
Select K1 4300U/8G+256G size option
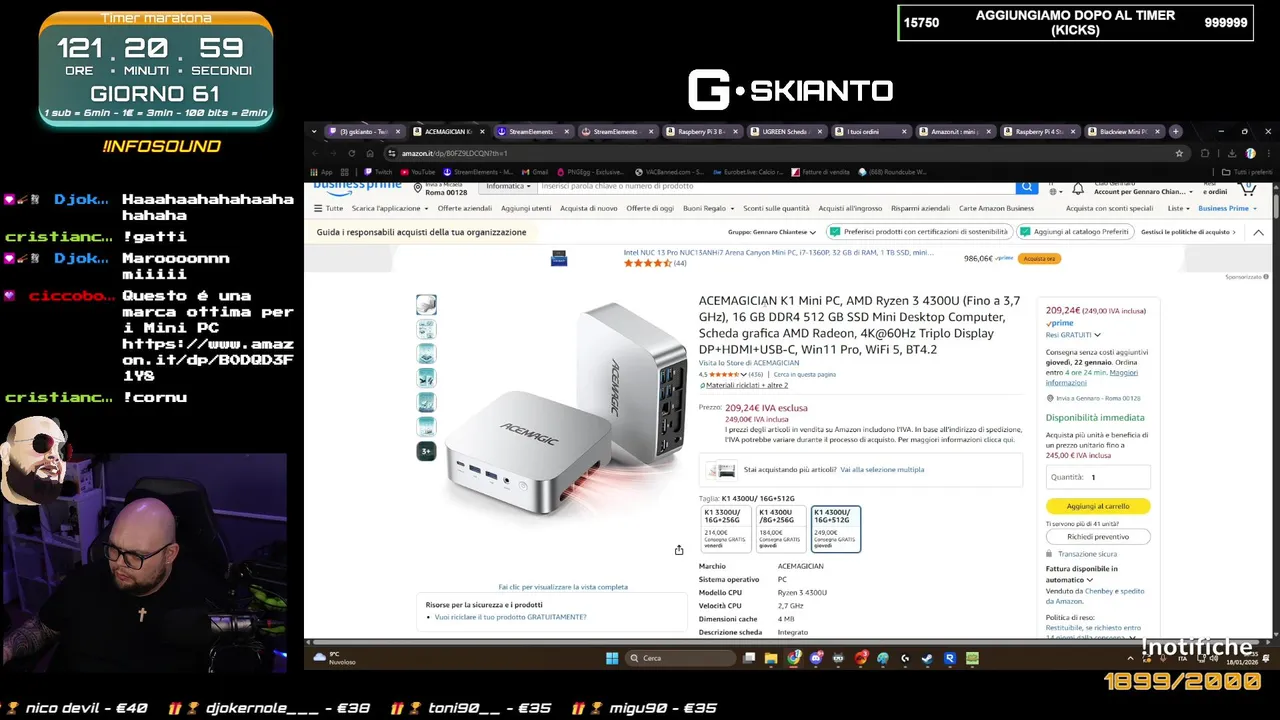pyautogui.click(x=780, y=529)
